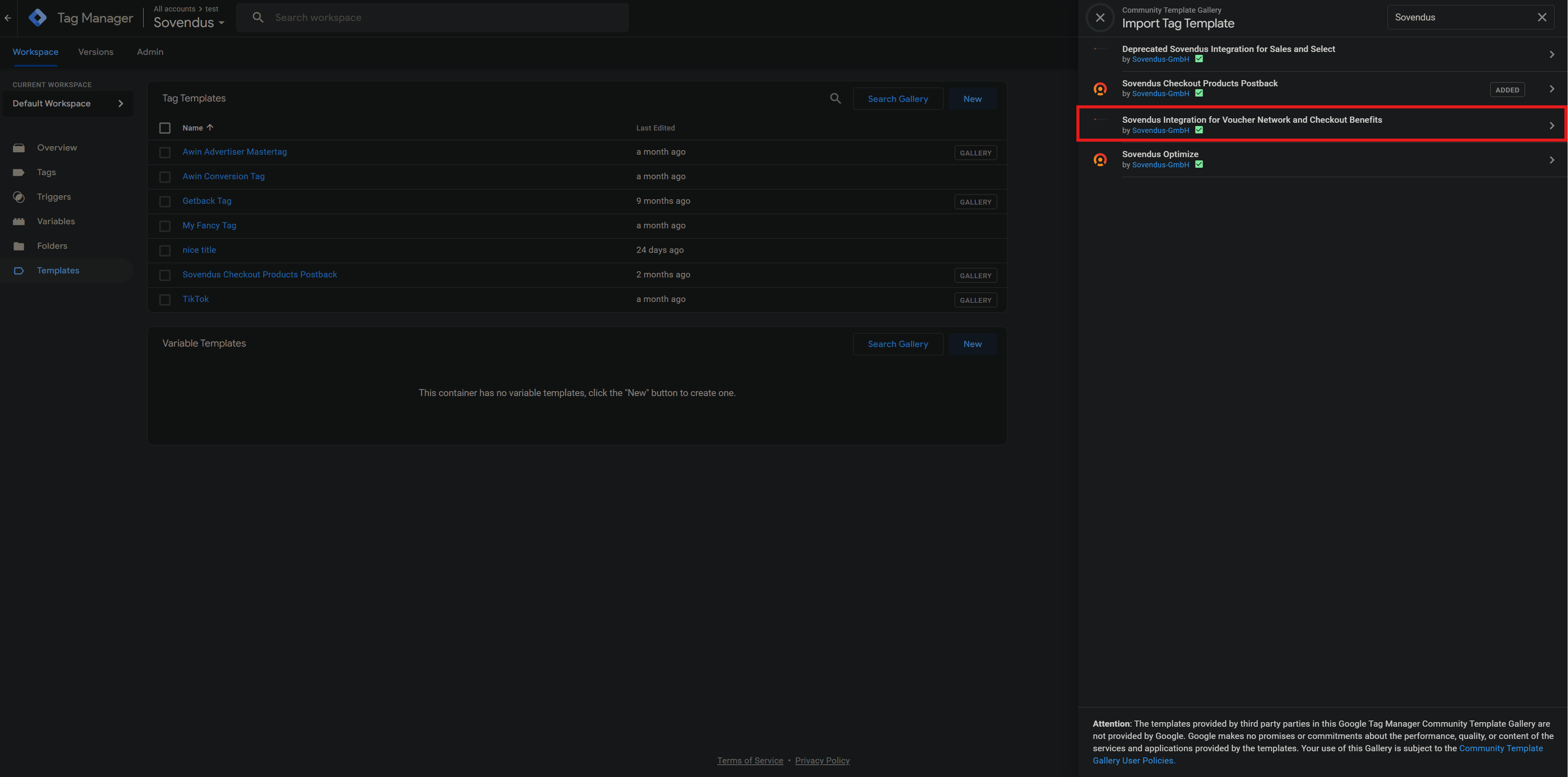Screen dimensions: 1568x777
Task: Click the magnifier icon in Tag Templates header
Action: [x=835, y=99]
